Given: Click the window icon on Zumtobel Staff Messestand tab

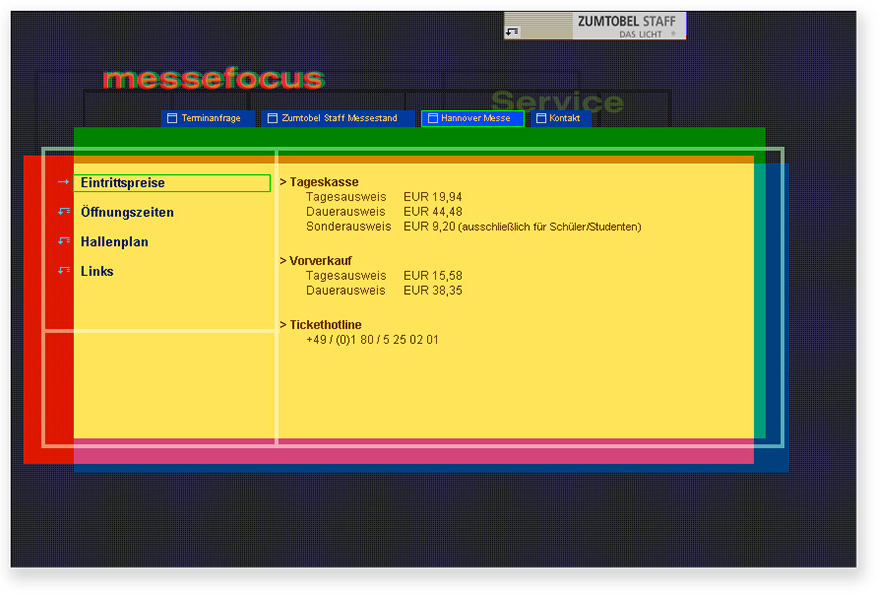Looking at the screenshot, I should 272,118.
